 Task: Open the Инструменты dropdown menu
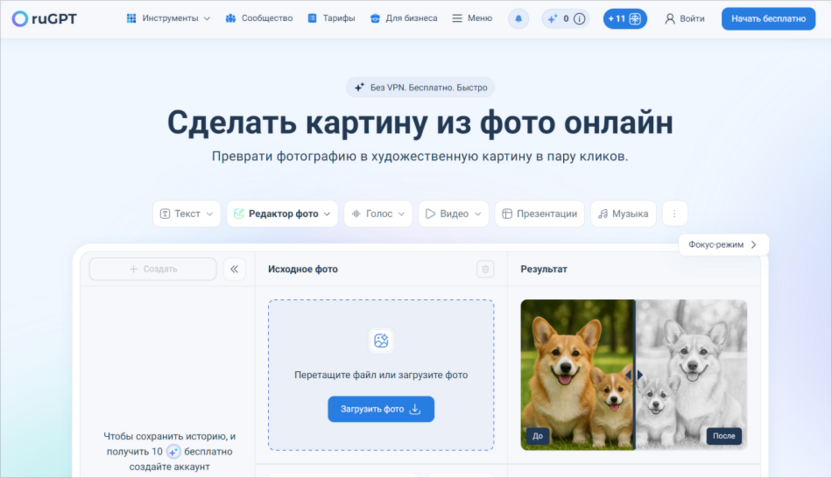click(x=168, y=19)
